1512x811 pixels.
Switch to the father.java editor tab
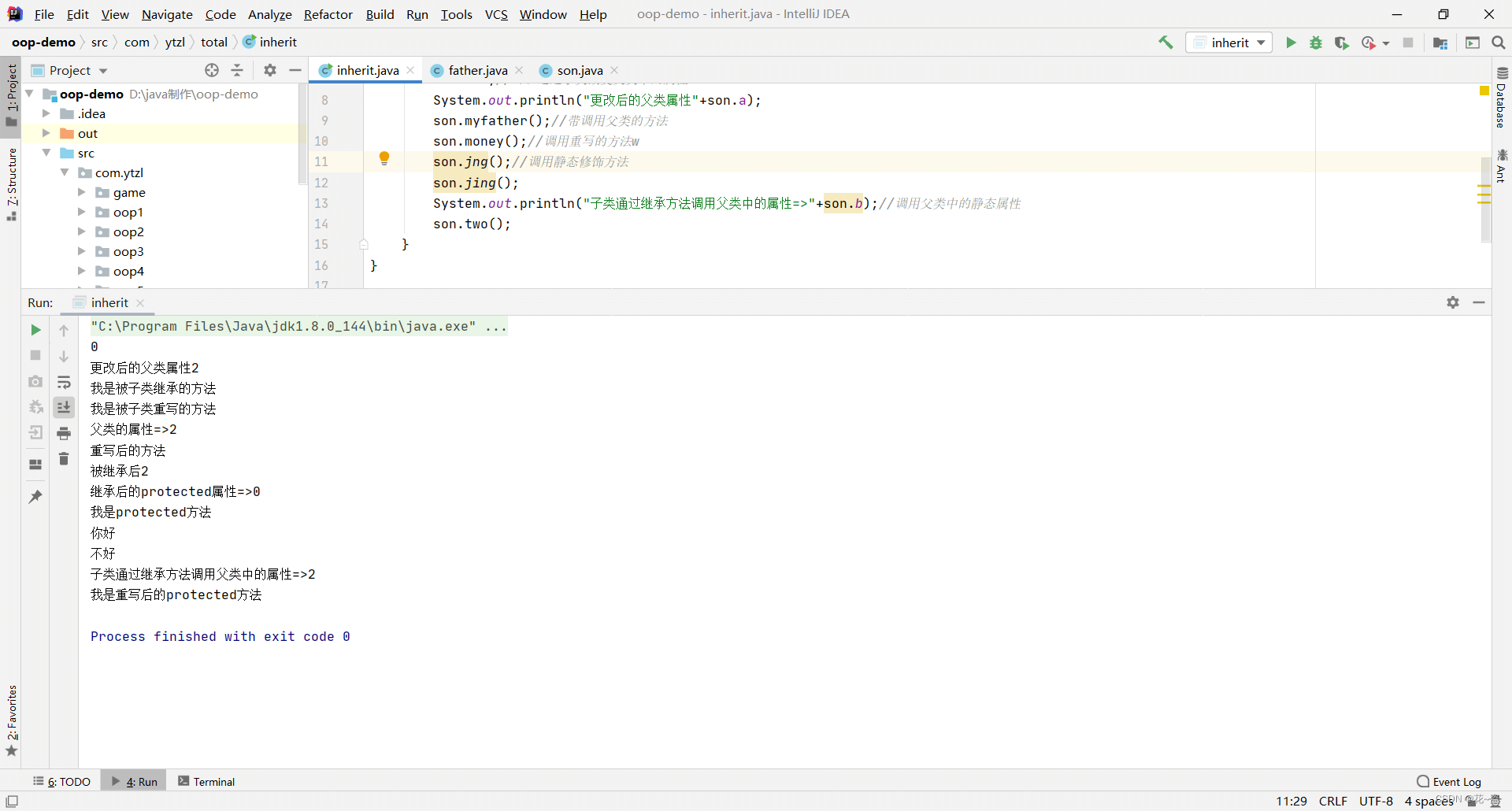point(477,70)
